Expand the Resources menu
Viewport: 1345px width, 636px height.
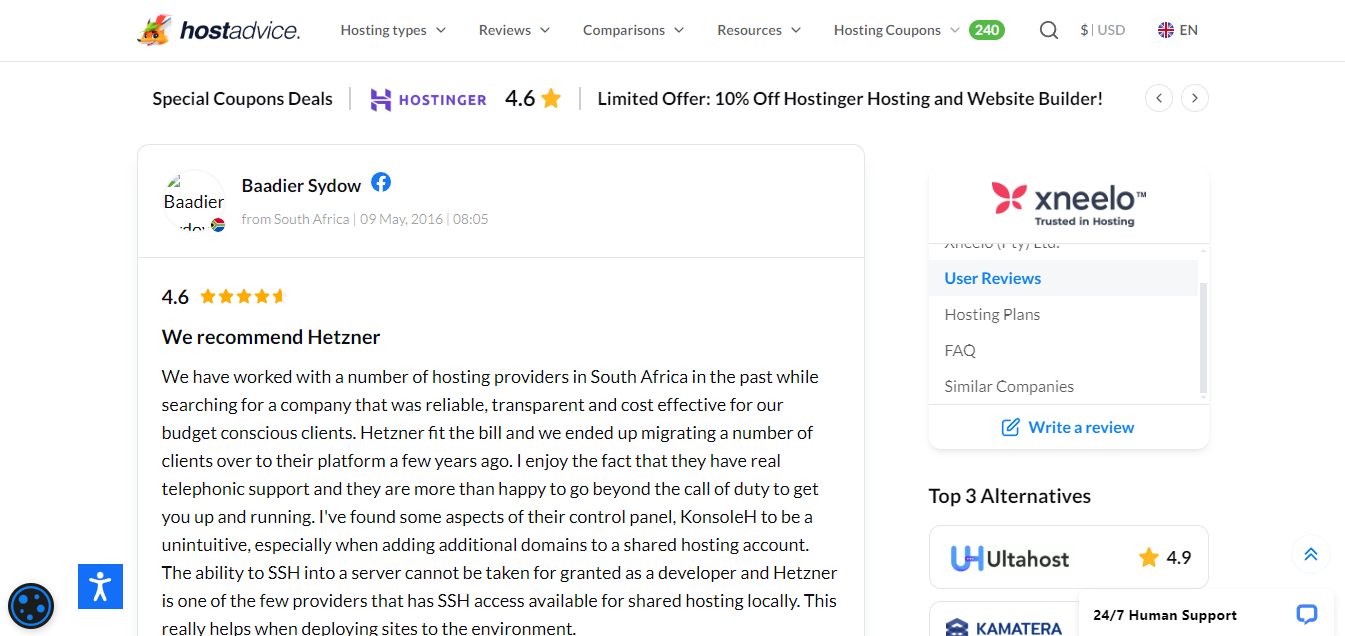[x=759, y=30]
